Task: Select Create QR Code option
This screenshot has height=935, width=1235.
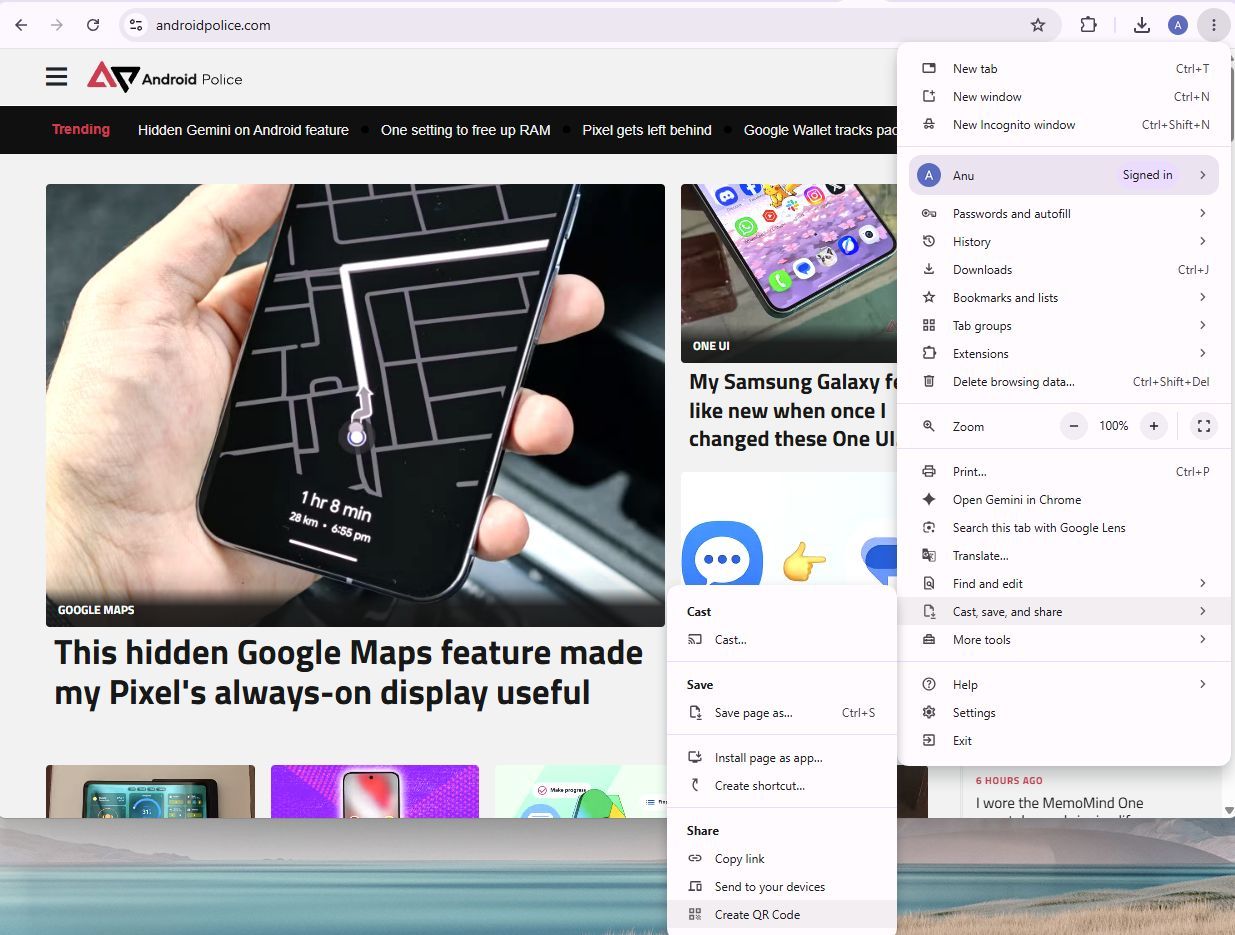Action: [x=782, y=915]
